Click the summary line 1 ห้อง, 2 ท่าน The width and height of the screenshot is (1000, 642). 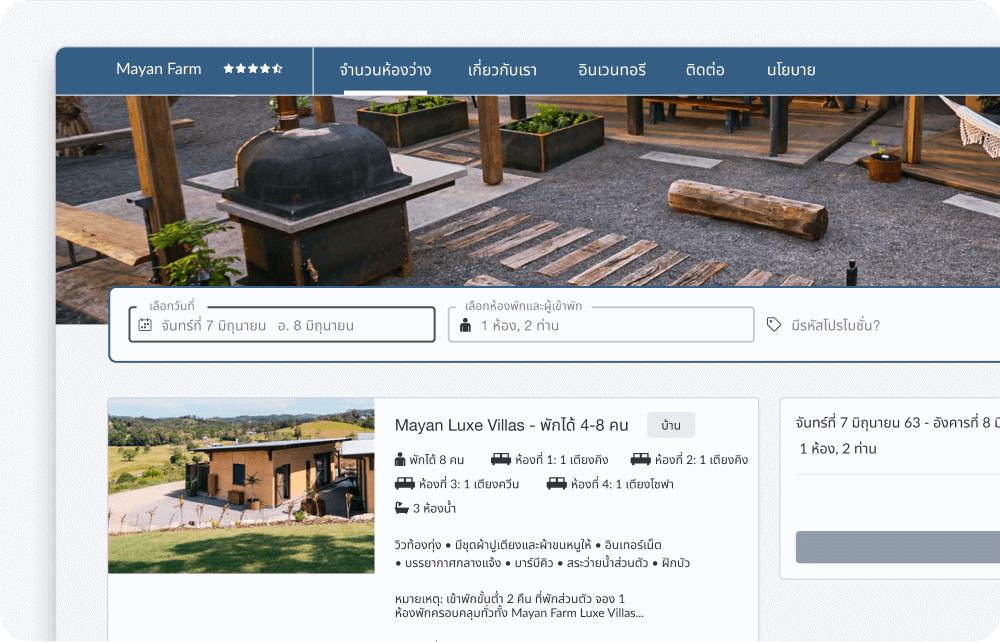838,449
